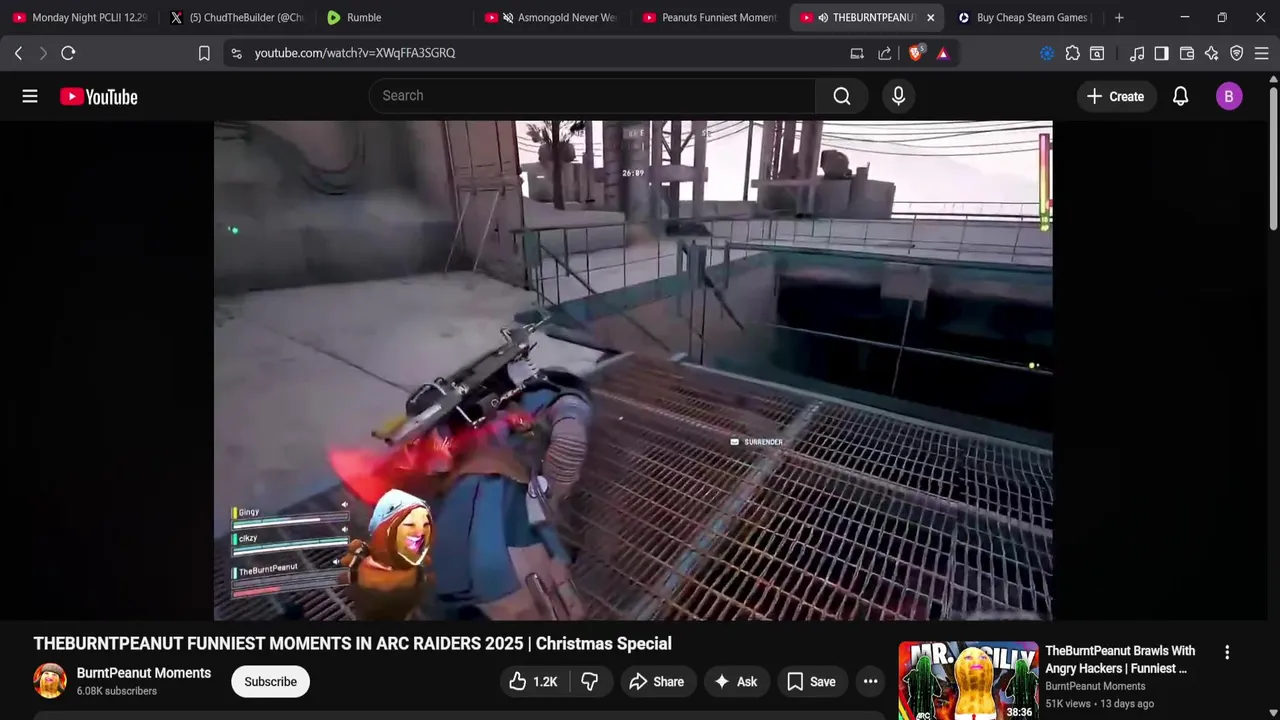Close the THEBURNTPEANUT tab
Viewport: 1280px width, 720px height.
930,17
